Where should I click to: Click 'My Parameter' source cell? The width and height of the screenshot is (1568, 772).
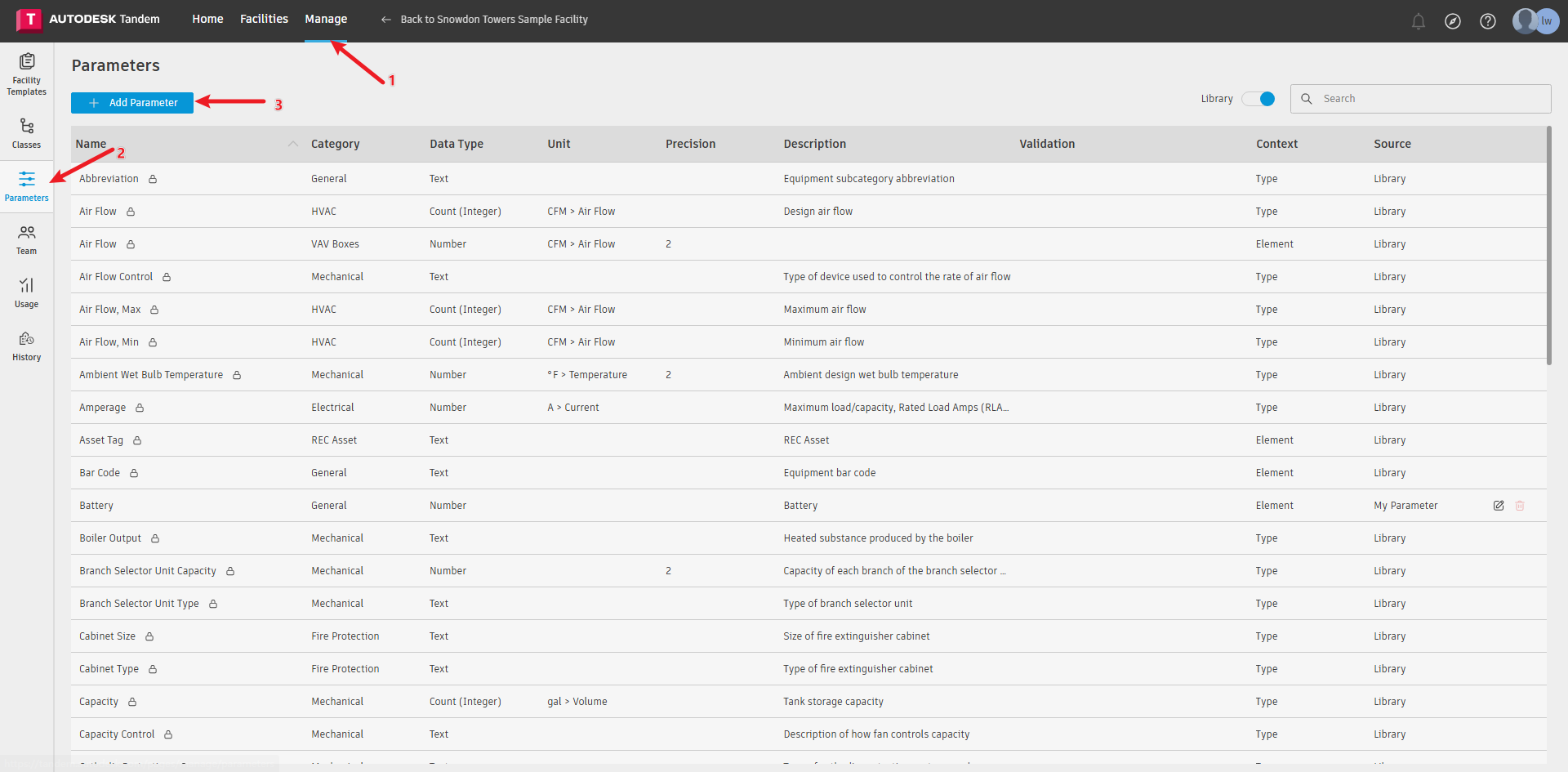click(x=1405, y=506)
